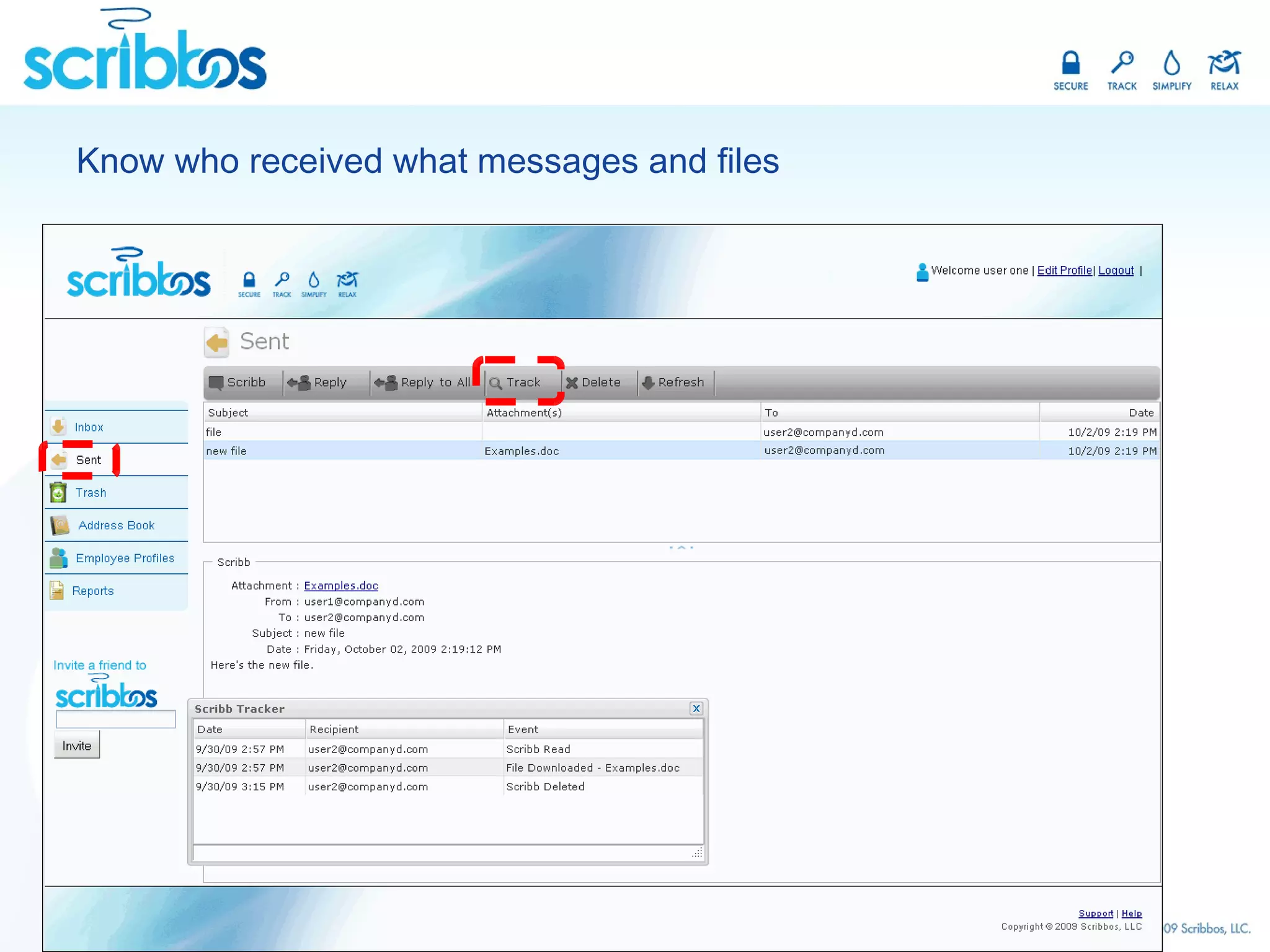The height and width of the screenshot is (952, 1270).
Task: Select the 'File Downloaded - Examples.doc' tracker row
Action: click(448, 768)
